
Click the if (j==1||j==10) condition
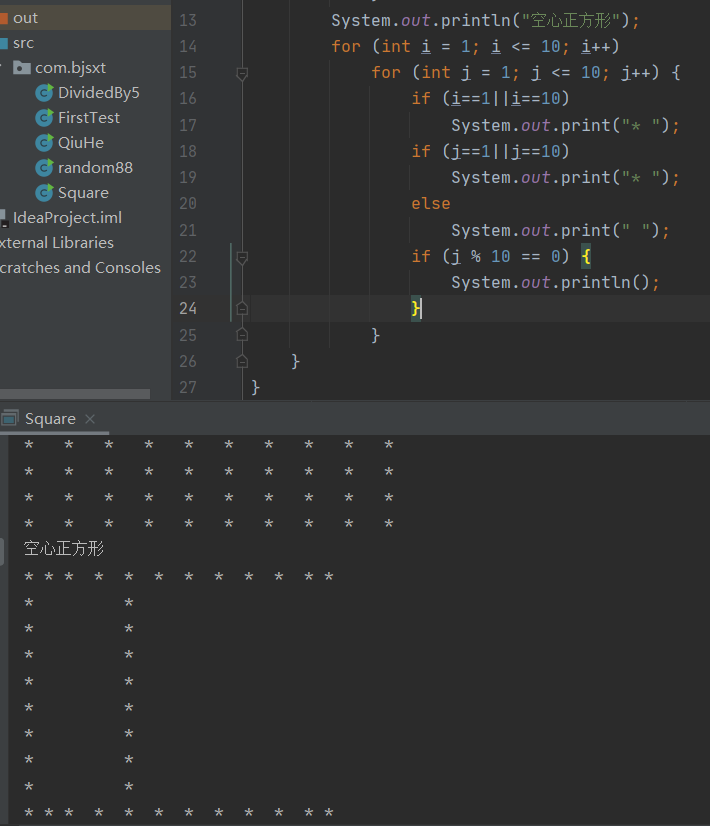tap(490, 152)
